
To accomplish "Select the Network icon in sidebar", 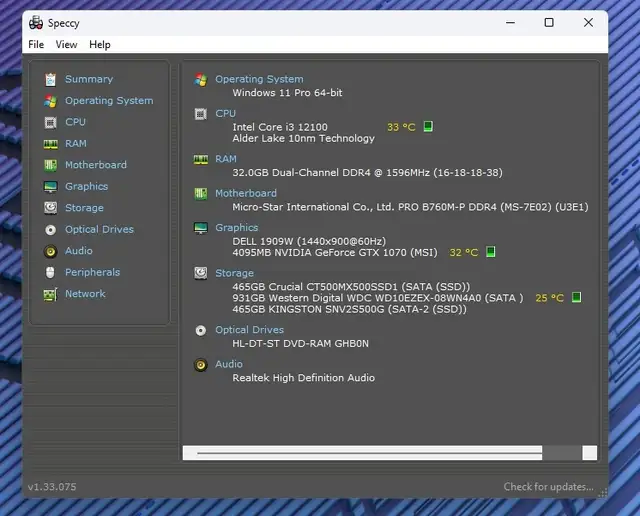I will [x=50, y=294].
